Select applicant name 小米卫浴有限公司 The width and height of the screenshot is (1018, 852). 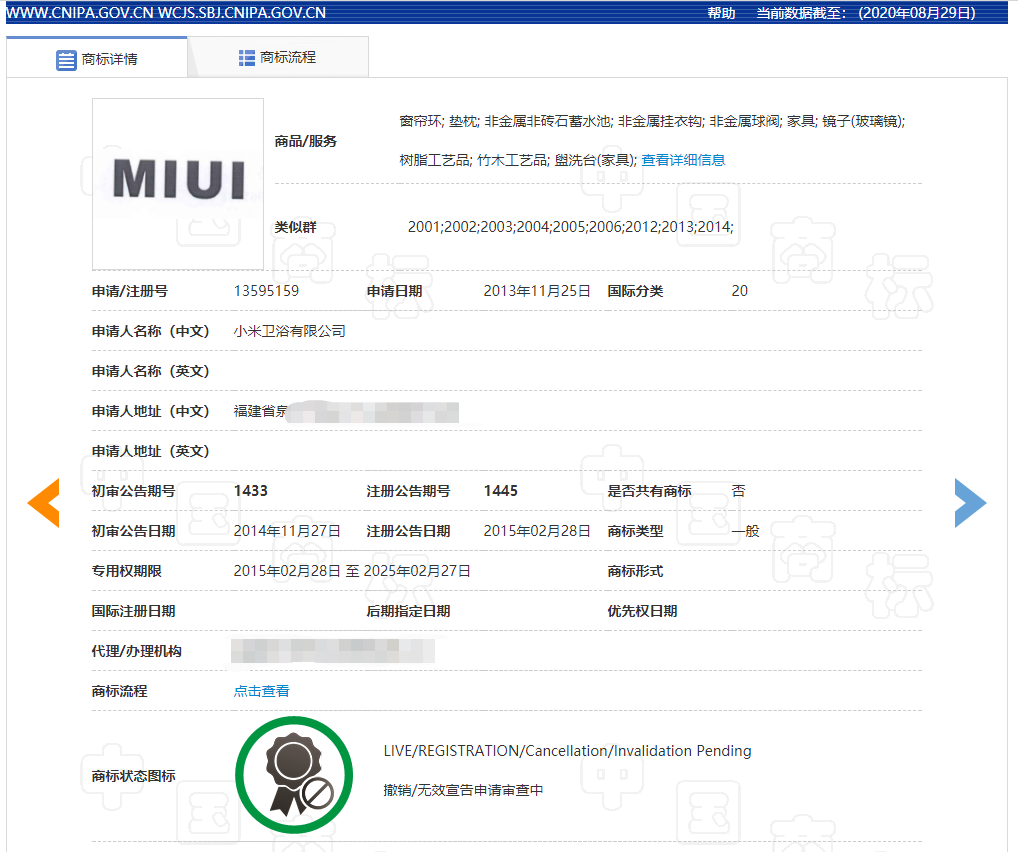coord(290,331)
